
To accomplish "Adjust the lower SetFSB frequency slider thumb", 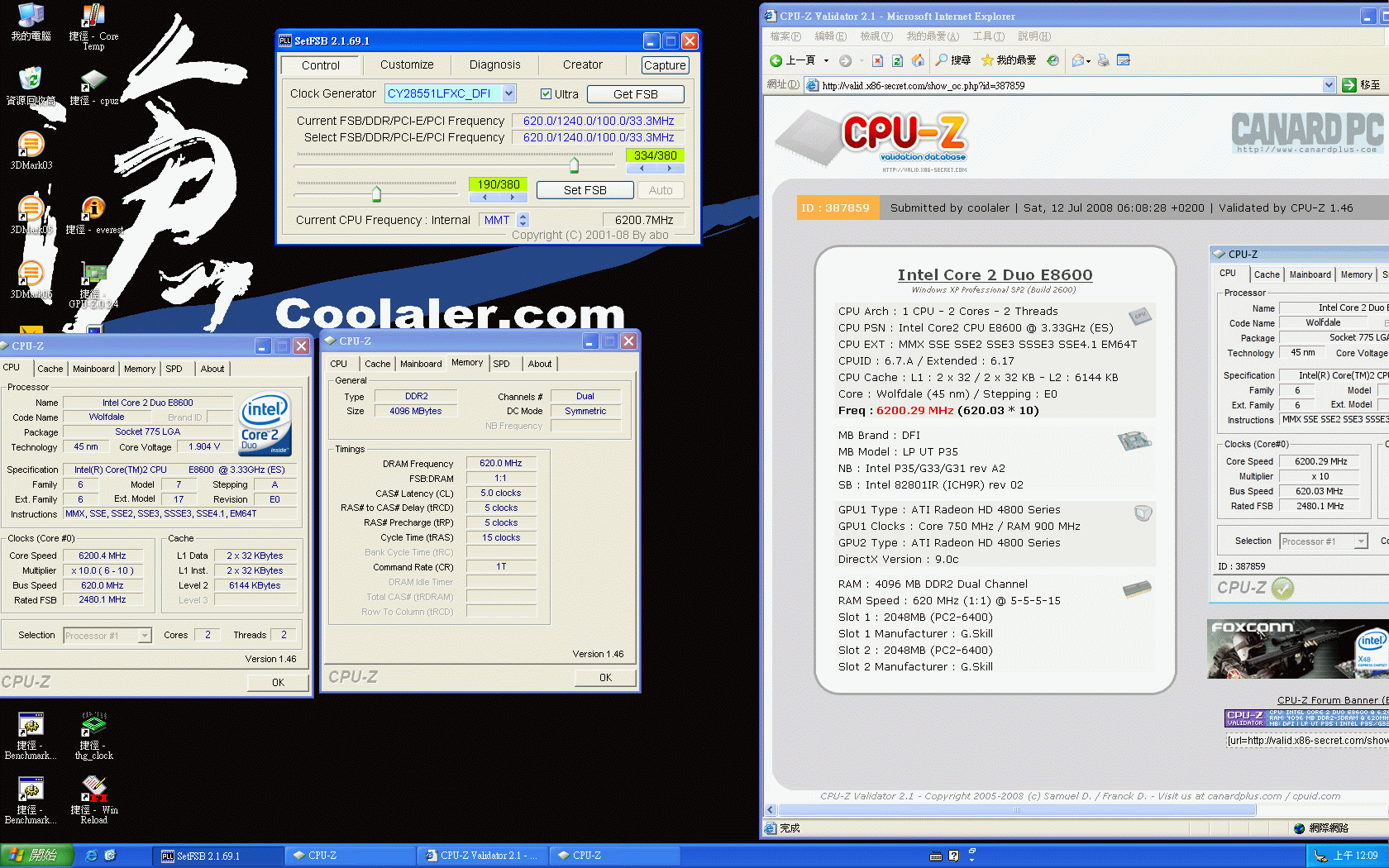I will (377, 194).
